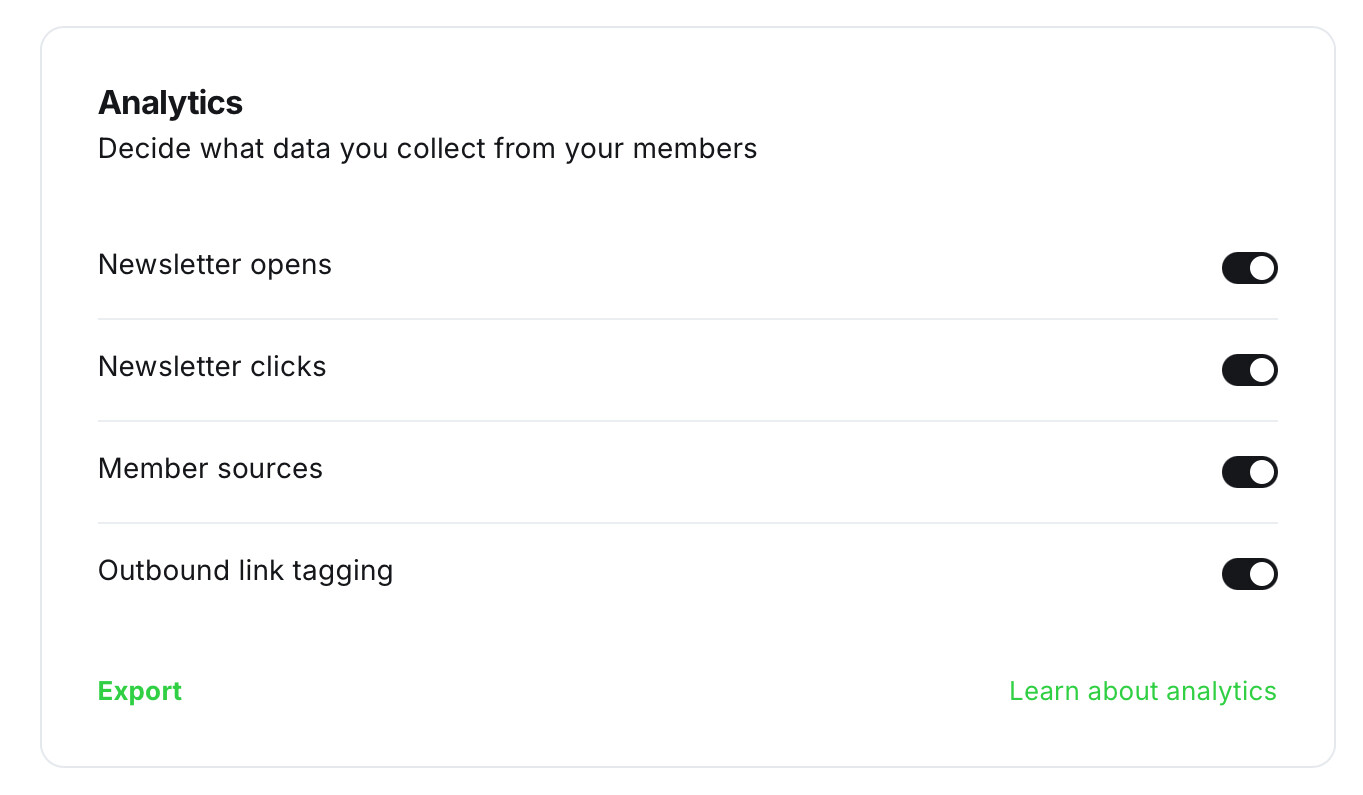Screen dimensions: 1363x795
Task: Select the Newsletter clicks label text
Action: [212, 367]
